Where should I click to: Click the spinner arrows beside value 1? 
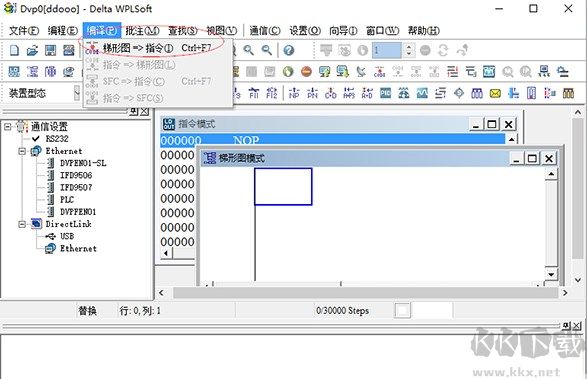(408, 50)
